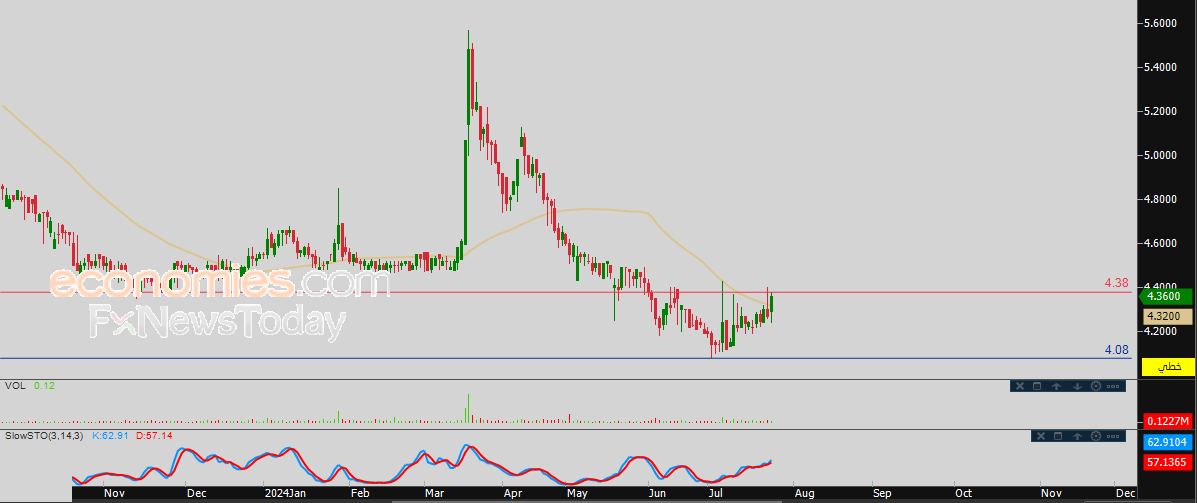
Task: Open SlowSTO panel more options dots
Action: click(x=1113, y=437)
